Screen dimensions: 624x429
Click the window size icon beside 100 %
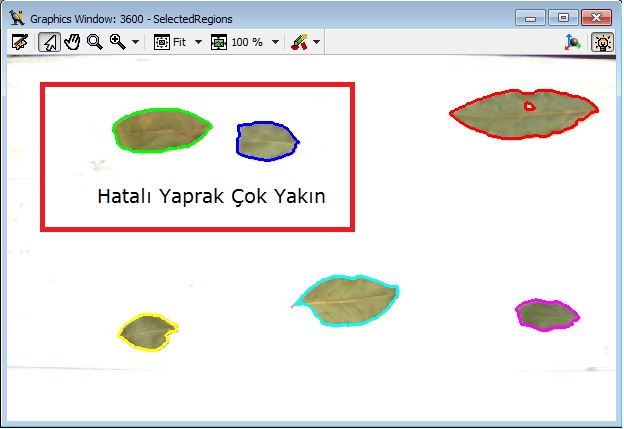219,42
